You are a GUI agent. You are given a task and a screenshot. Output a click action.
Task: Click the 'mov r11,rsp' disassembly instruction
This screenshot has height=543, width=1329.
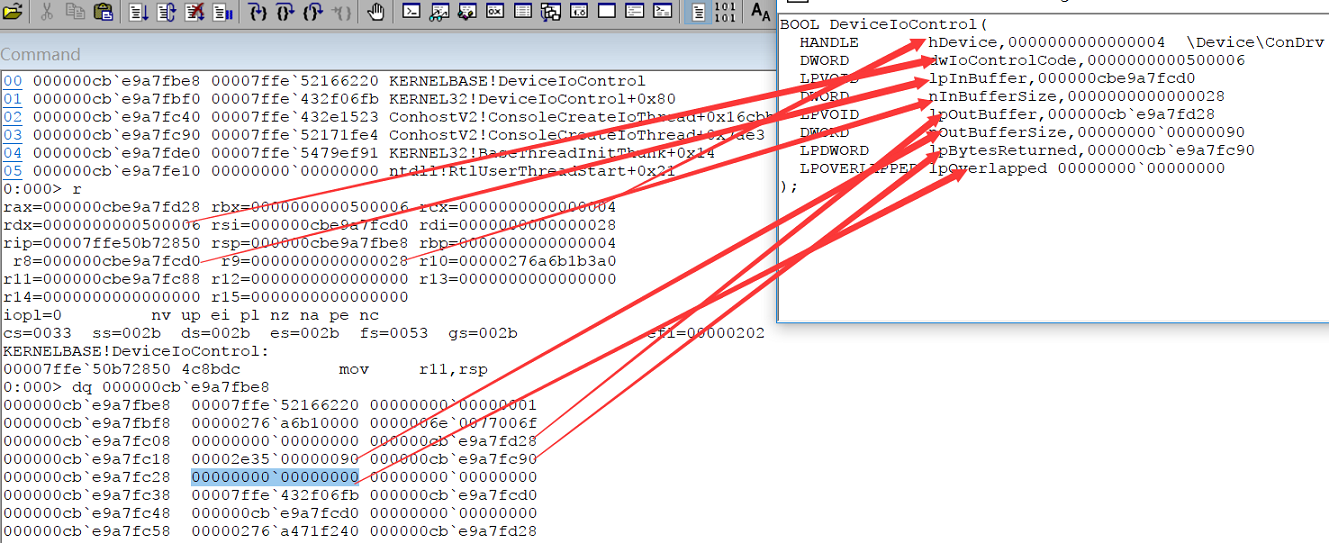coord(413,369)
